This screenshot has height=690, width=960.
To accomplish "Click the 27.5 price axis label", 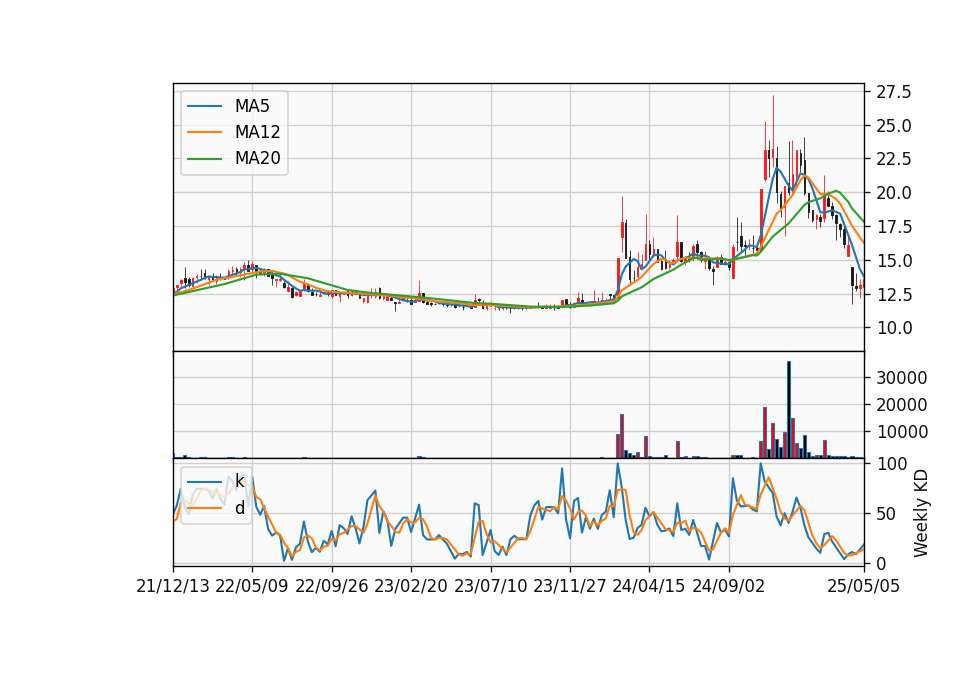I will tap(894, 92).
